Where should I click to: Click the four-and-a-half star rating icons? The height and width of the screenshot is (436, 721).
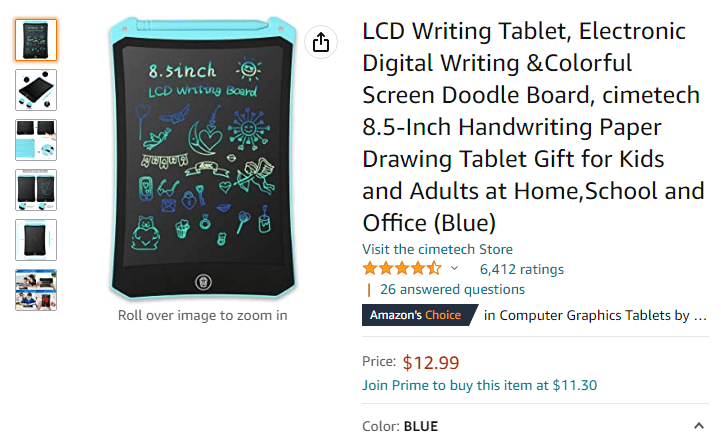click(402, 268)
